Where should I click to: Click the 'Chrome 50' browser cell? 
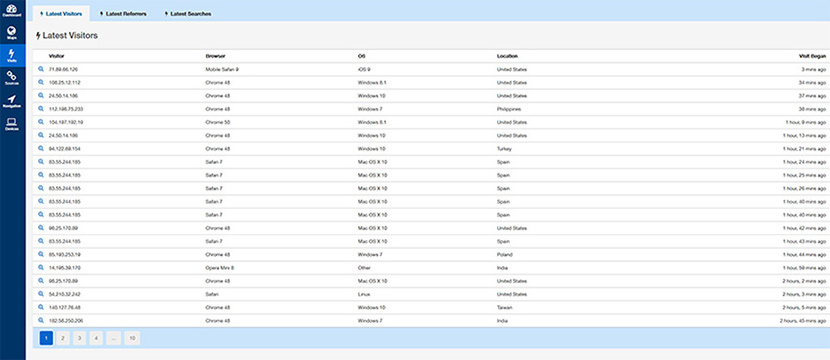pos(218,122)
